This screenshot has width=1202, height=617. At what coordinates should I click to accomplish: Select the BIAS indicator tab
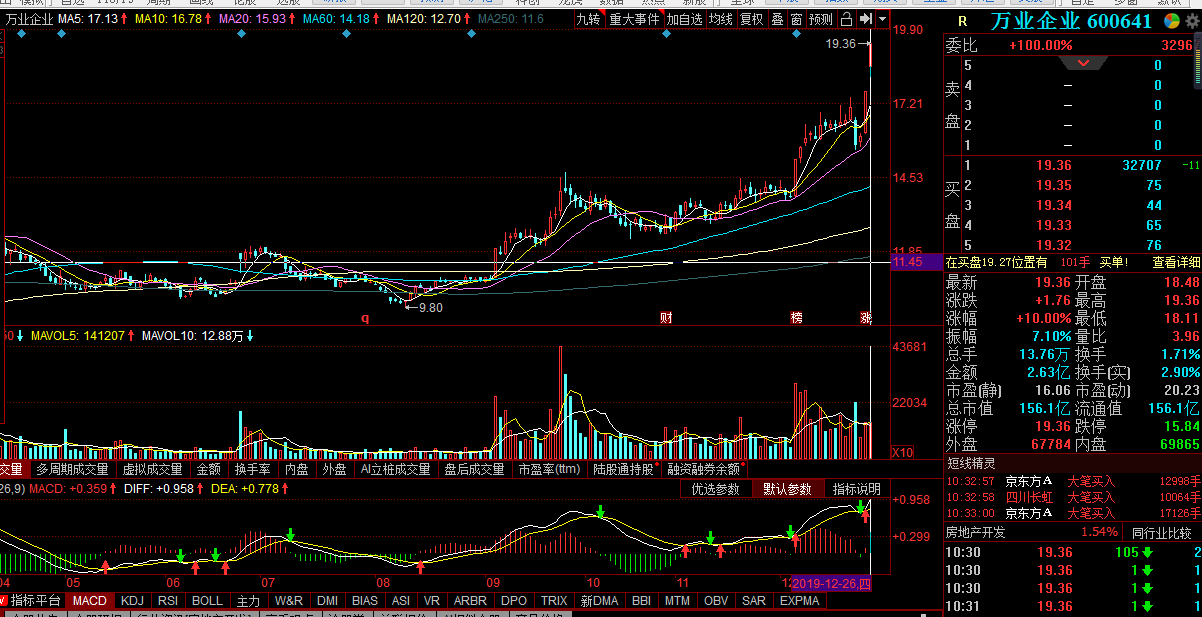[365, 601]
